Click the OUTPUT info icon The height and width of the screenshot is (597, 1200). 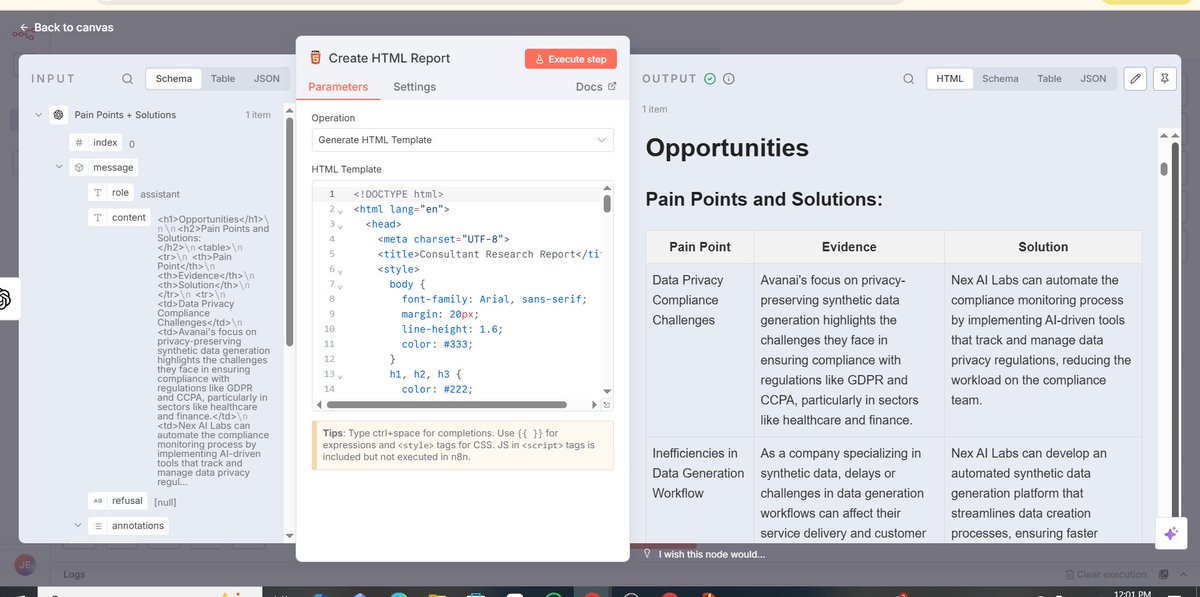729,79
